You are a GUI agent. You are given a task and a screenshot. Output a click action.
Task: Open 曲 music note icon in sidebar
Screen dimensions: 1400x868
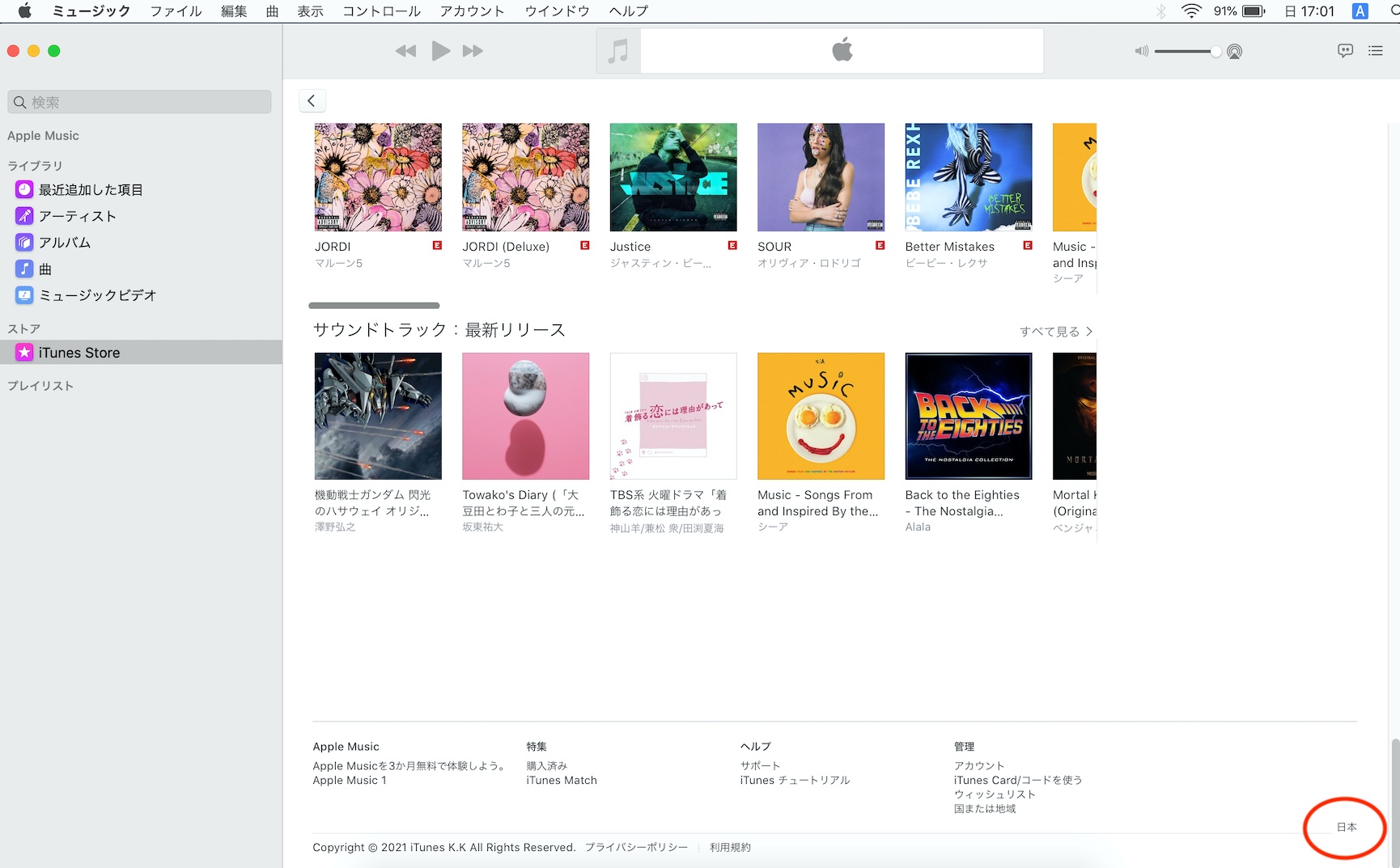tap(24, 269)
